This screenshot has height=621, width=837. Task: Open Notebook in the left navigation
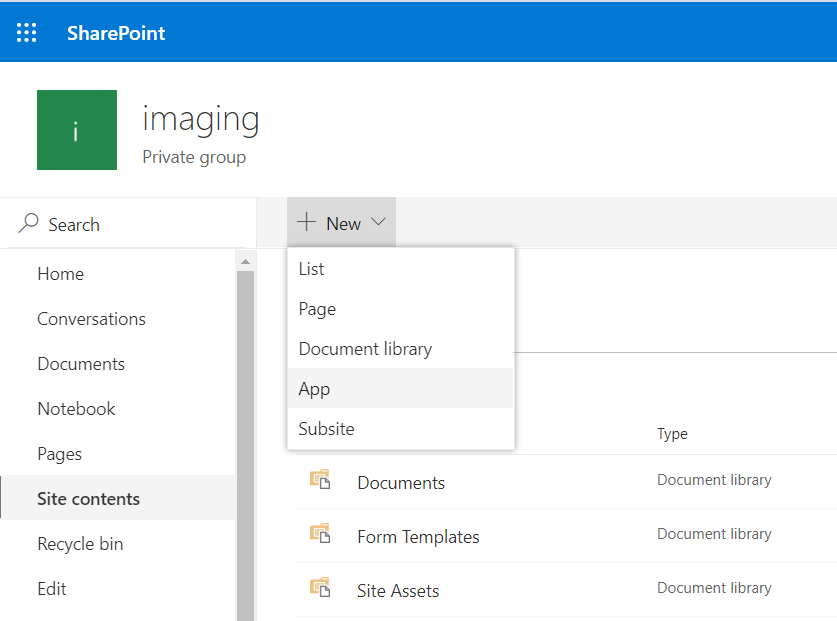pyautogui.click(x=76, y=408)
